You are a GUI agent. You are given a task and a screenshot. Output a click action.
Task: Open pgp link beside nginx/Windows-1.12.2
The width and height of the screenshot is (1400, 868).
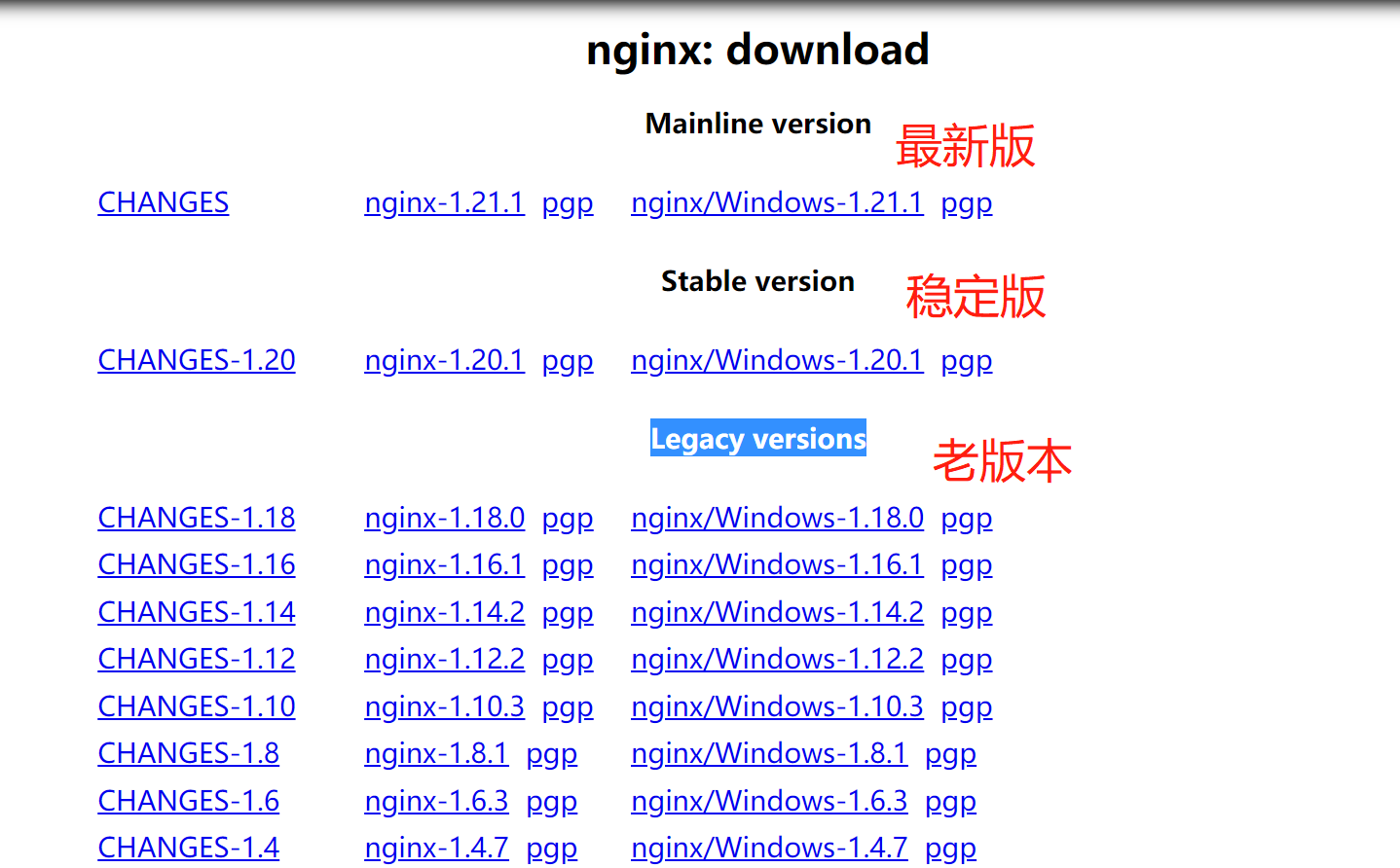967,659
